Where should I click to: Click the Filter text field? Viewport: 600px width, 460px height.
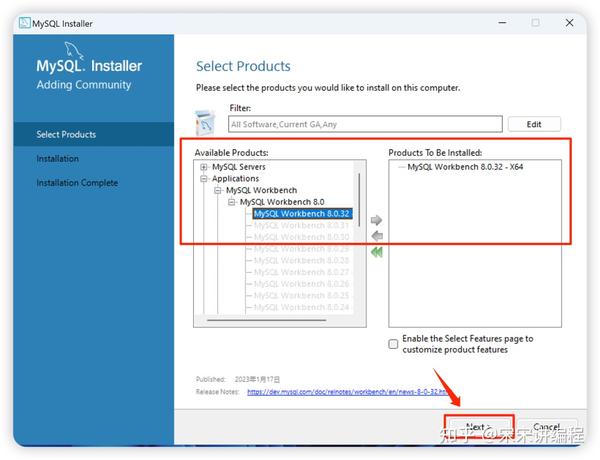click(x=365, y=124)
